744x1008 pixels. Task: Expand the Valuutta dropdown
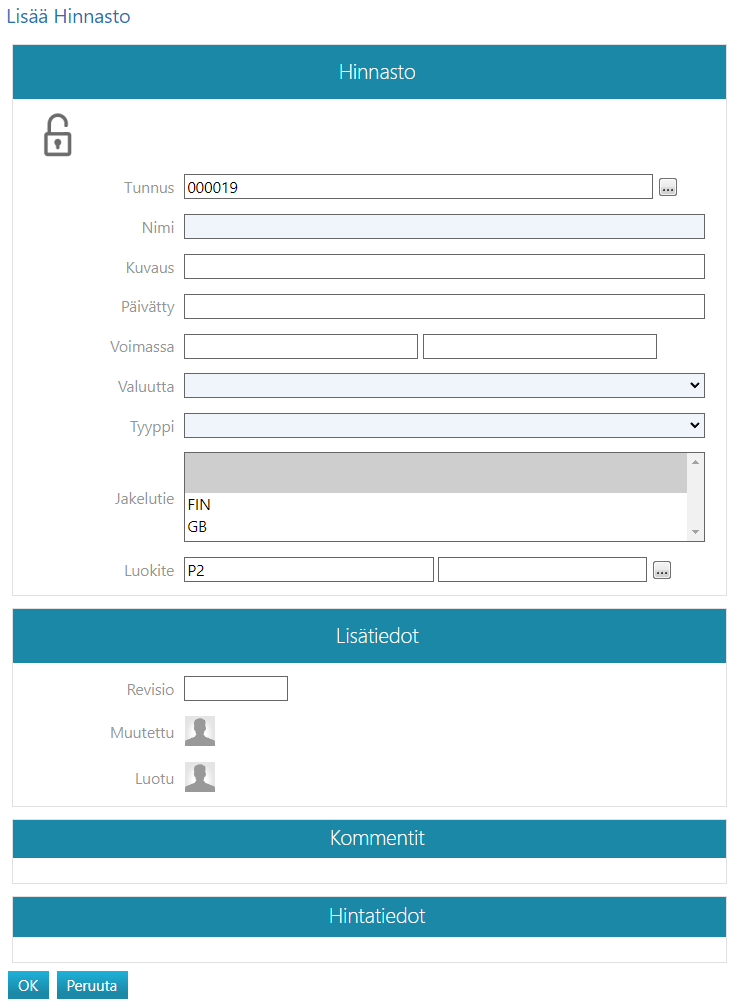click(444, 386)
